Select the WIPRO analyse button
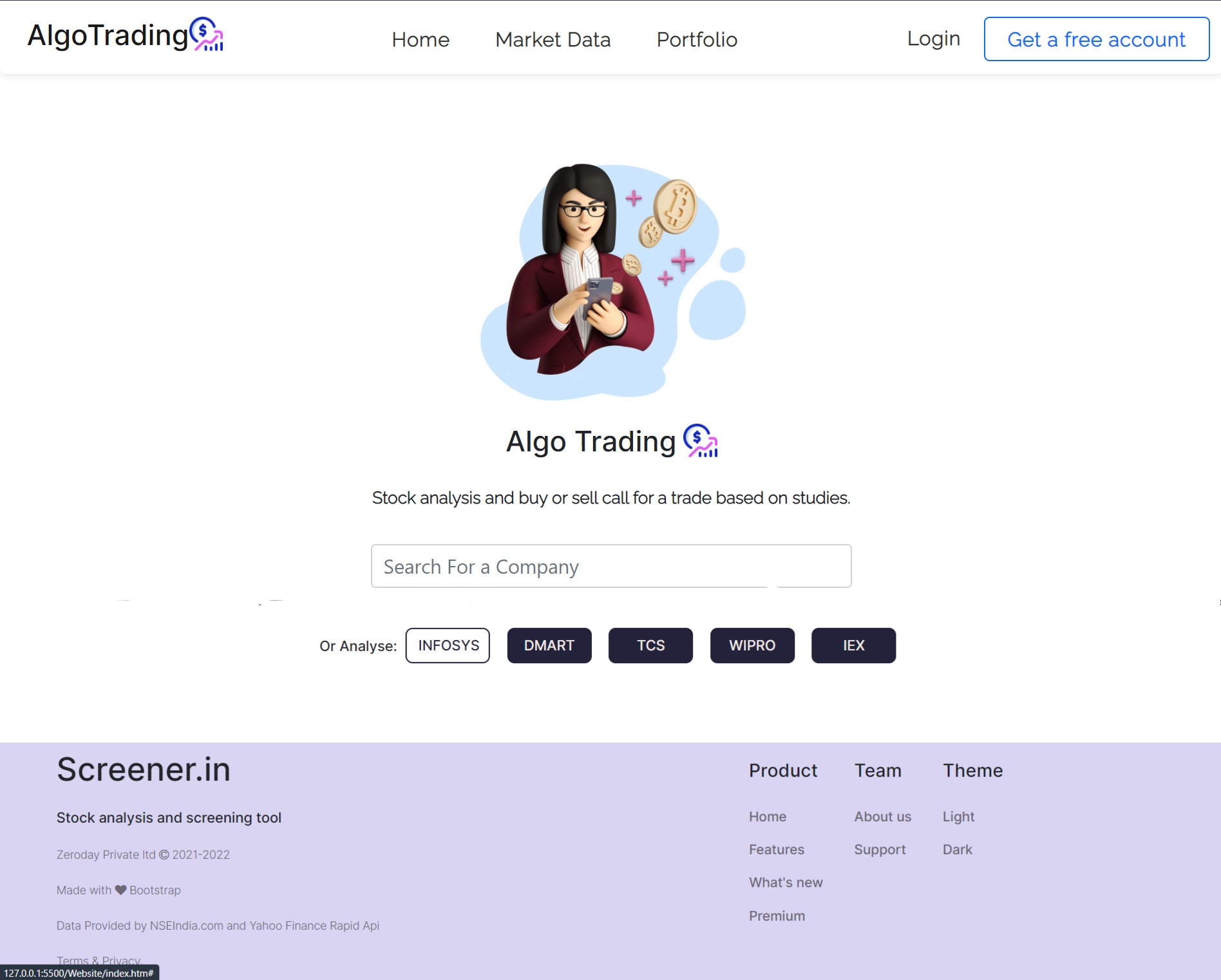This screenshot has height=980, width=1221. point(752,645)
